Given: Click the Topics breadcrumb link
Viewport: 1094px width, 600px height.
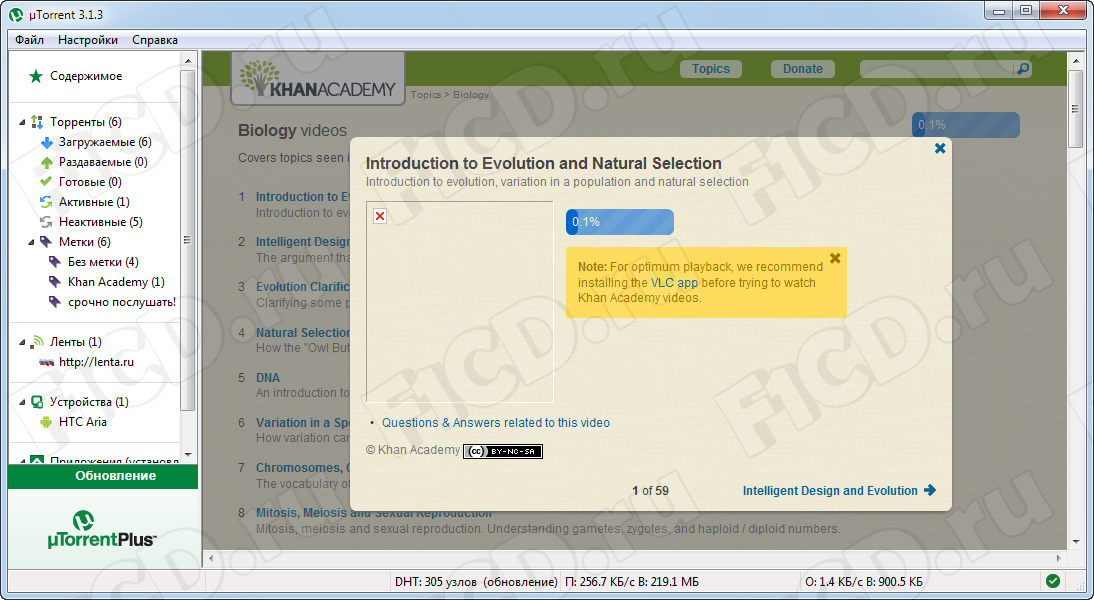Looking at the screenshot, I should (x=426, y=95).
